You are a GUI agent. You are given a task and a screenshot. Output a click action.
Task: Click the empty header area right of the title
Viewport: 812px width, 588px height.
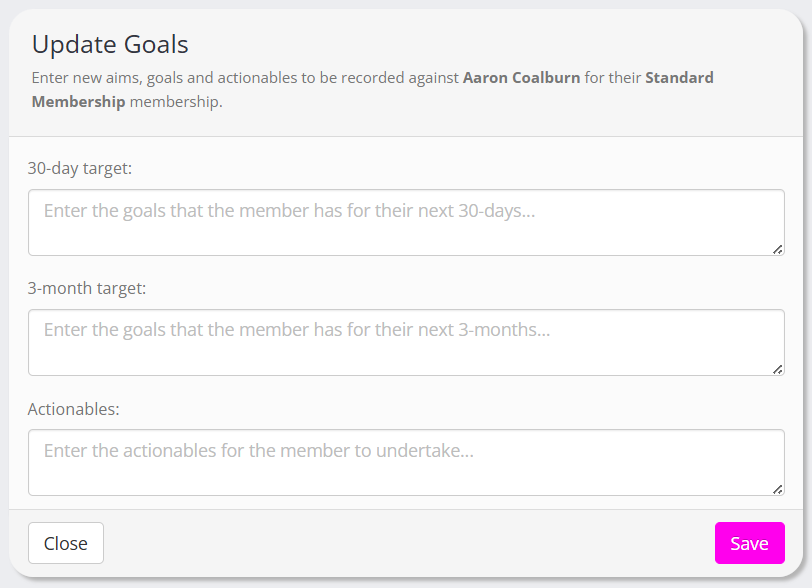click(500, 44)
